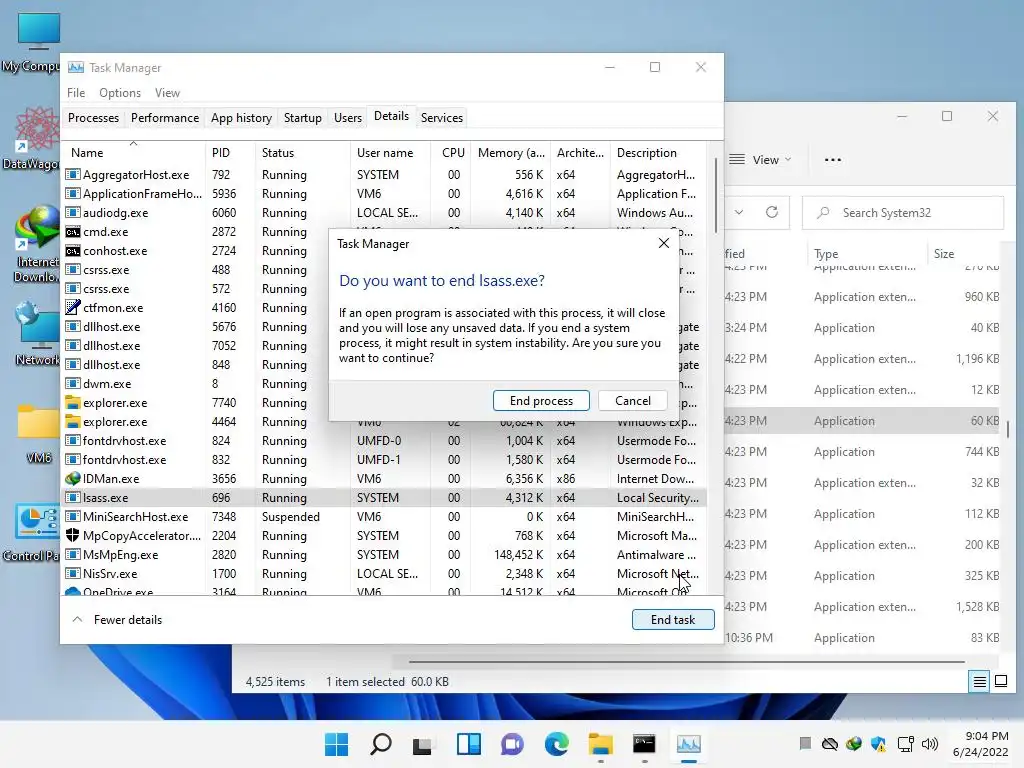Open the Windows Start menu
This screenshot has height=768, width=1024.
pyautogui.click(x=336, y=743)
